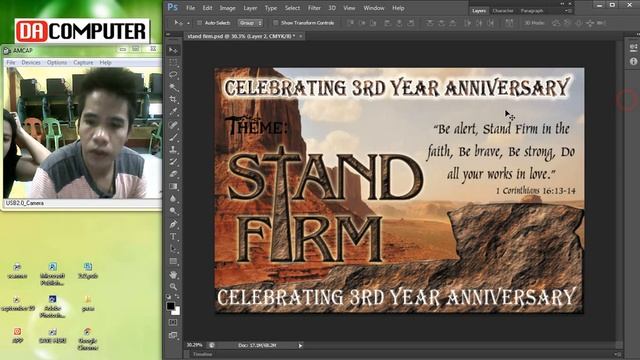Open the Properties info icon in right dock
Screen dimensions: 640x360
pyautogui.click(x=633, y=62)
